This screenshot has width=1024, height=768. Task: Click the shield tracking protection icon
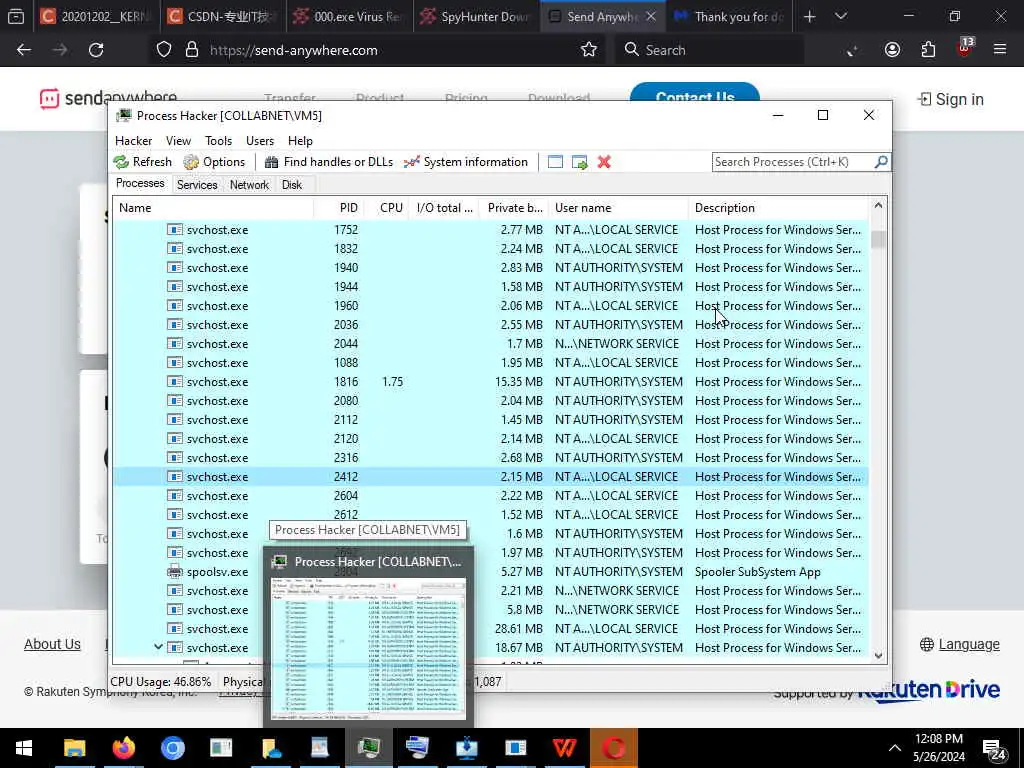coord(164,50)
